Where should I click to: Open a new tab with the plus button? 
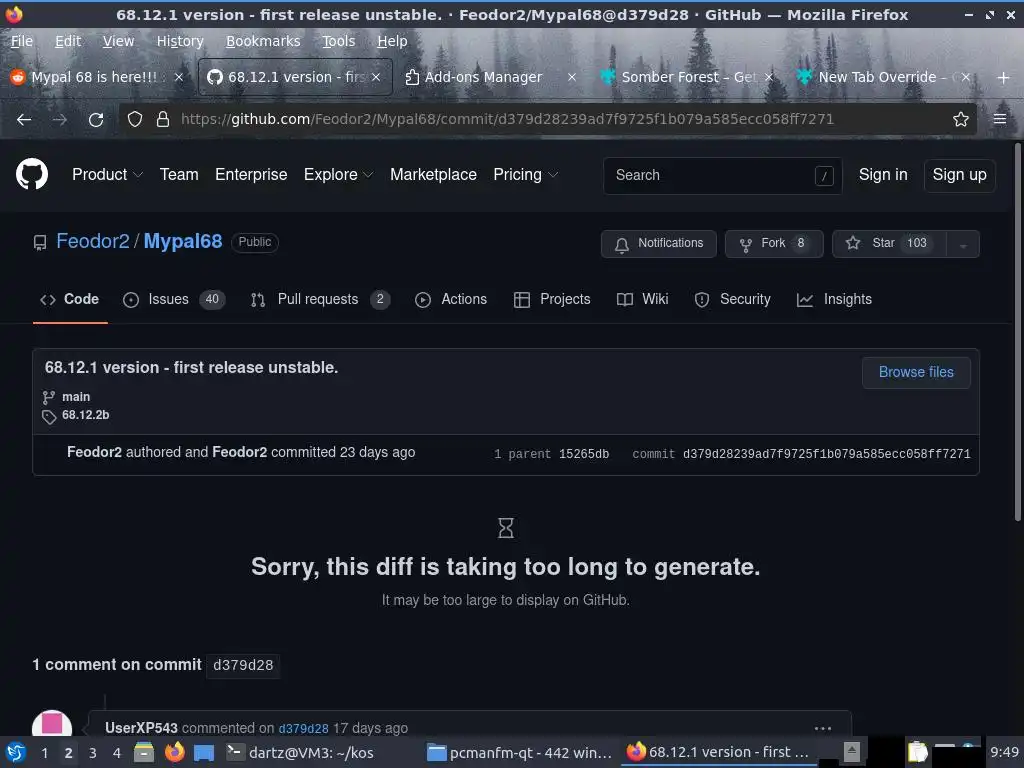(x=1004, y=78)
